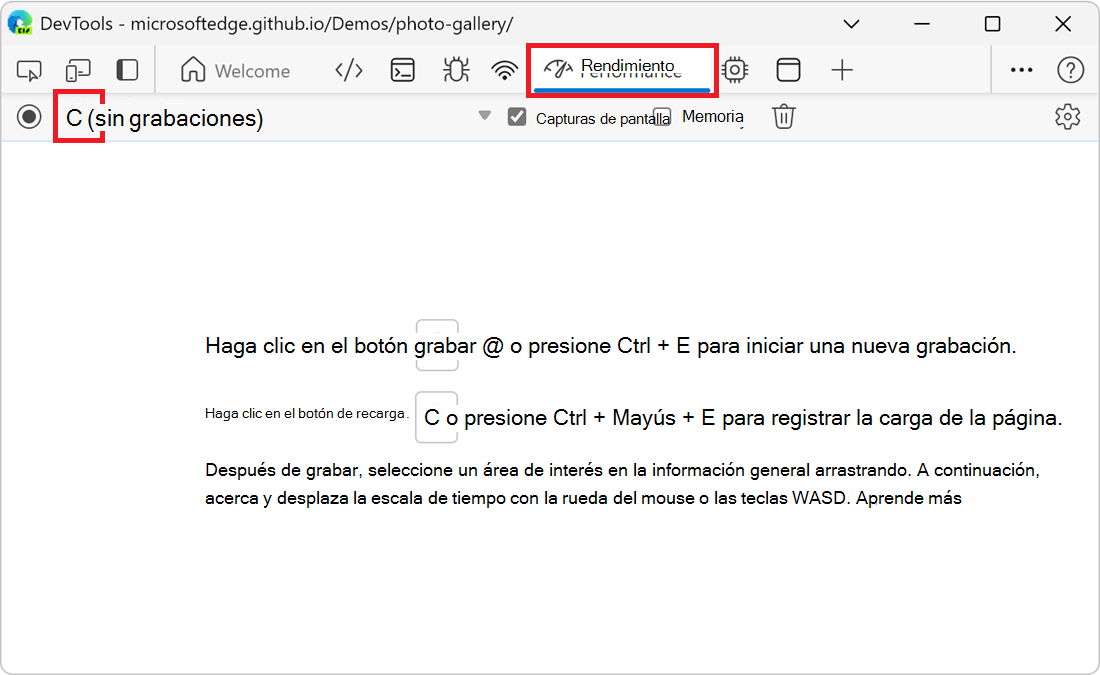Select the Inspect element tool
Viewport: 1100px width, 675px height.
coord(29,70)
